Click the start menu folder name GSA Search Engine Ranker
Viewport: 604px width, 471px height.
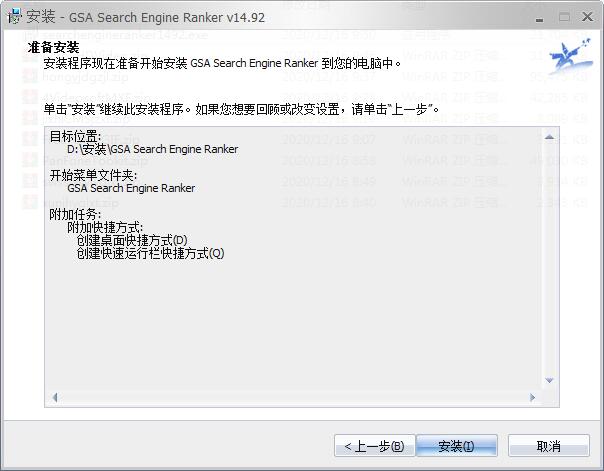pos(131,188)
